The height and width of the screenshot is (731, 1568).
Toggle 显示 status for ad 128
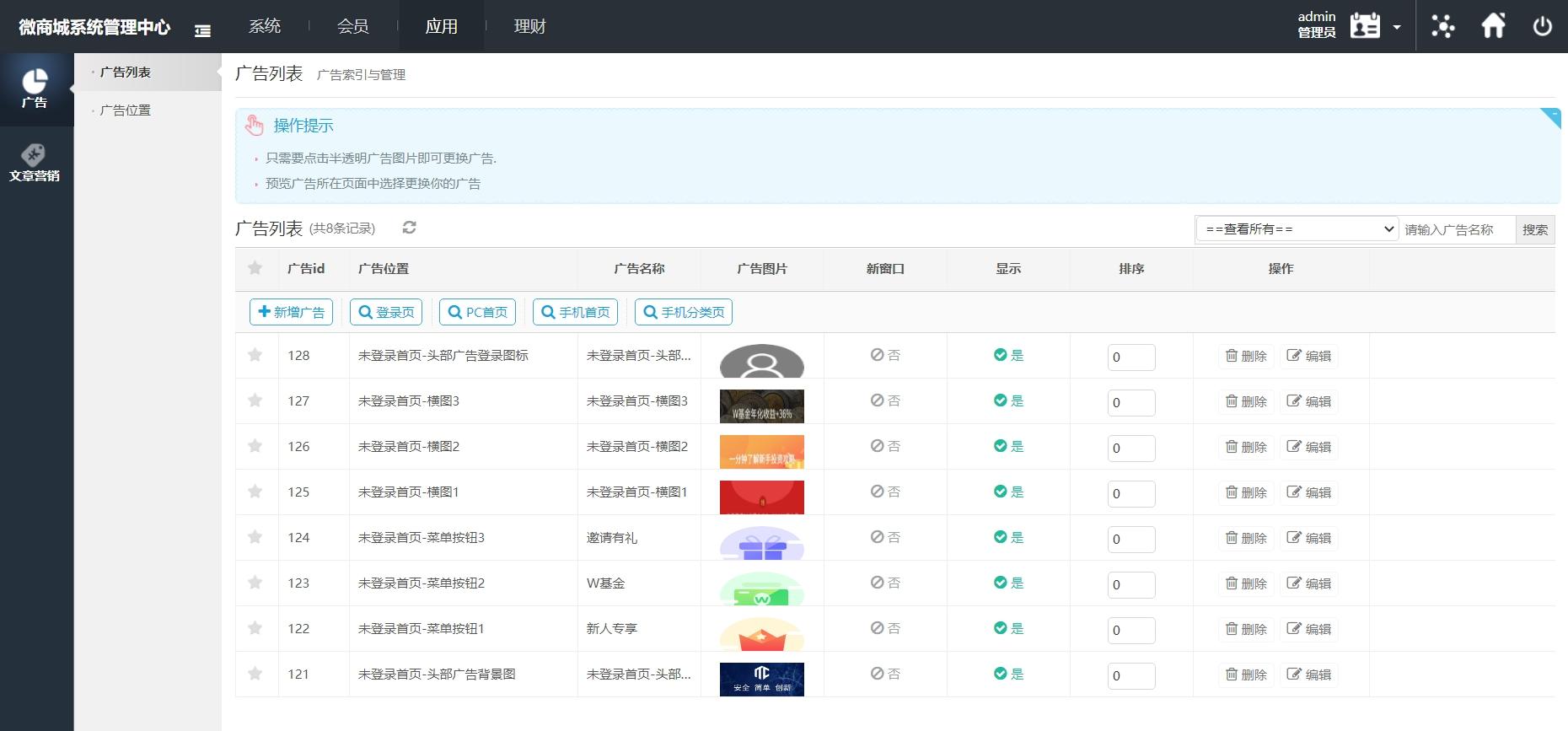[1008, 355]
